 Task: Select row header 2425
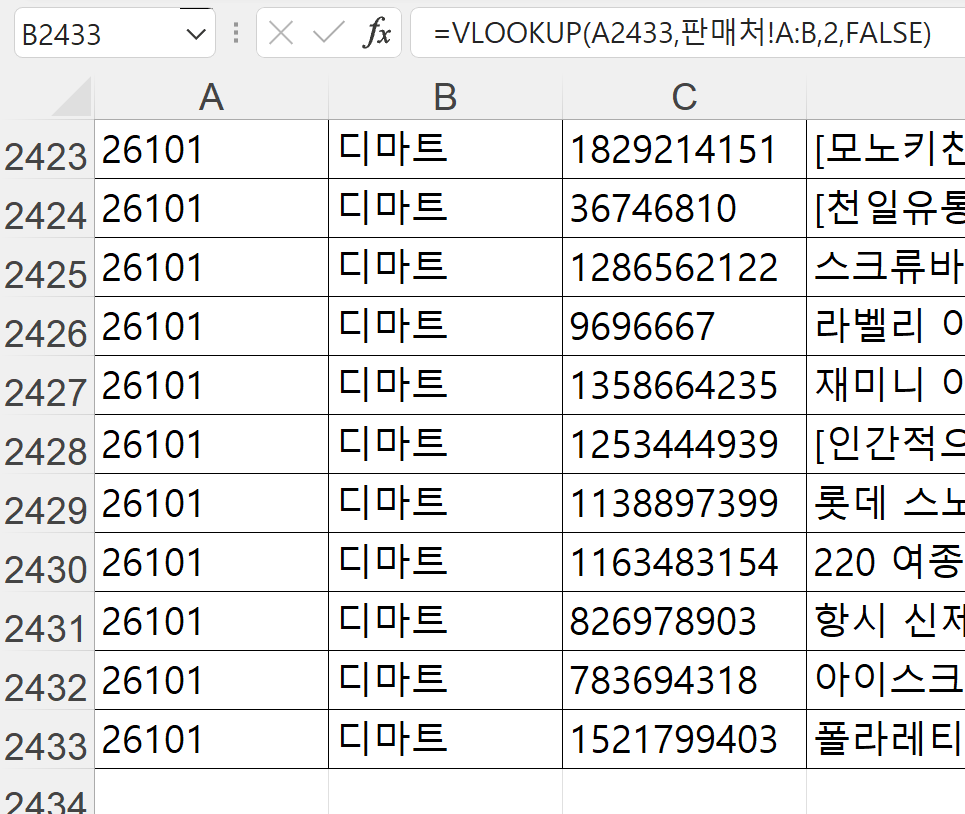click(47, 268)
